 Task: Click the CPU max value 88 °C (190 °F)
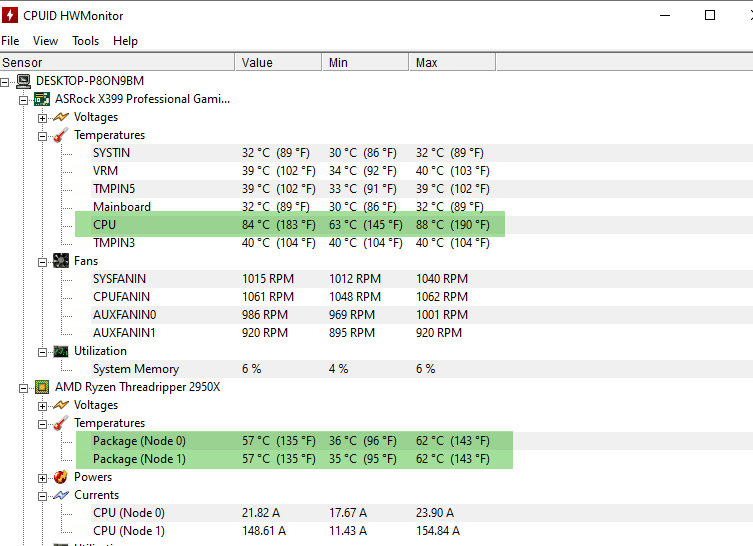tap(452, 225)
